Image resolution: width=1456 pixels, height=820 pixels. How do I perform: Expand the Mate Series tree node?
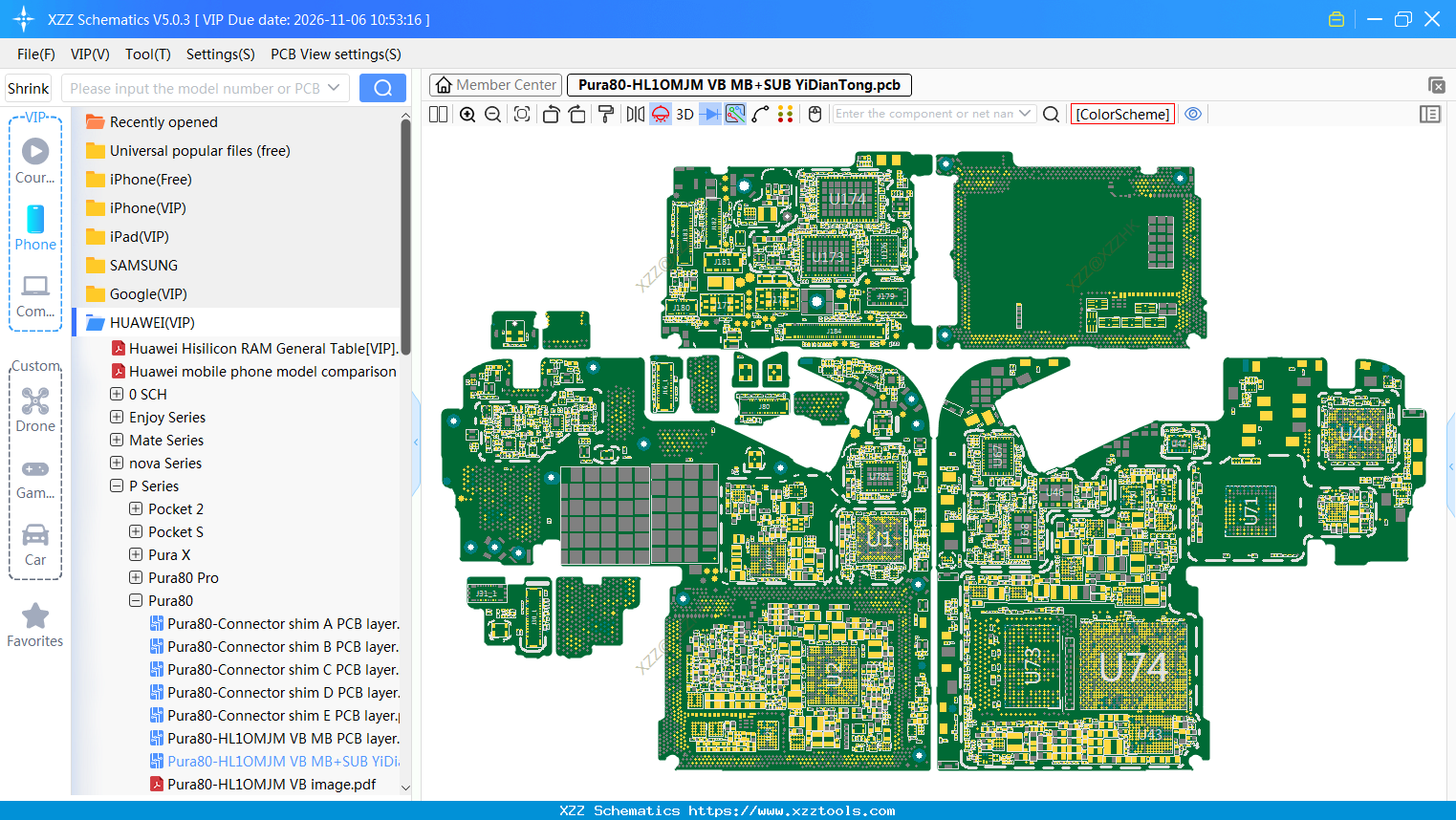[x=117, y=441]
